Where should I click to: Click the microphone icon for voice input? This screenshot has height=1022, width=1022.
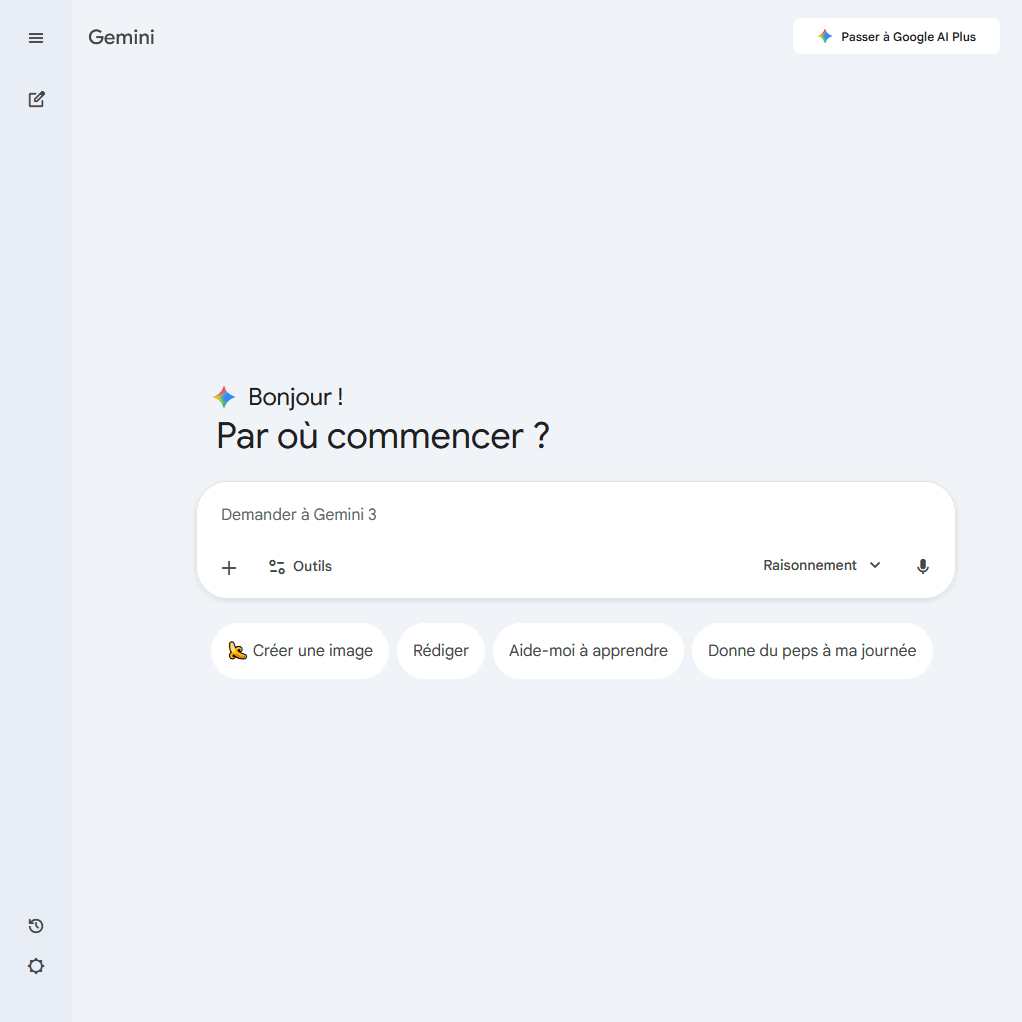(x=922, y=566)
